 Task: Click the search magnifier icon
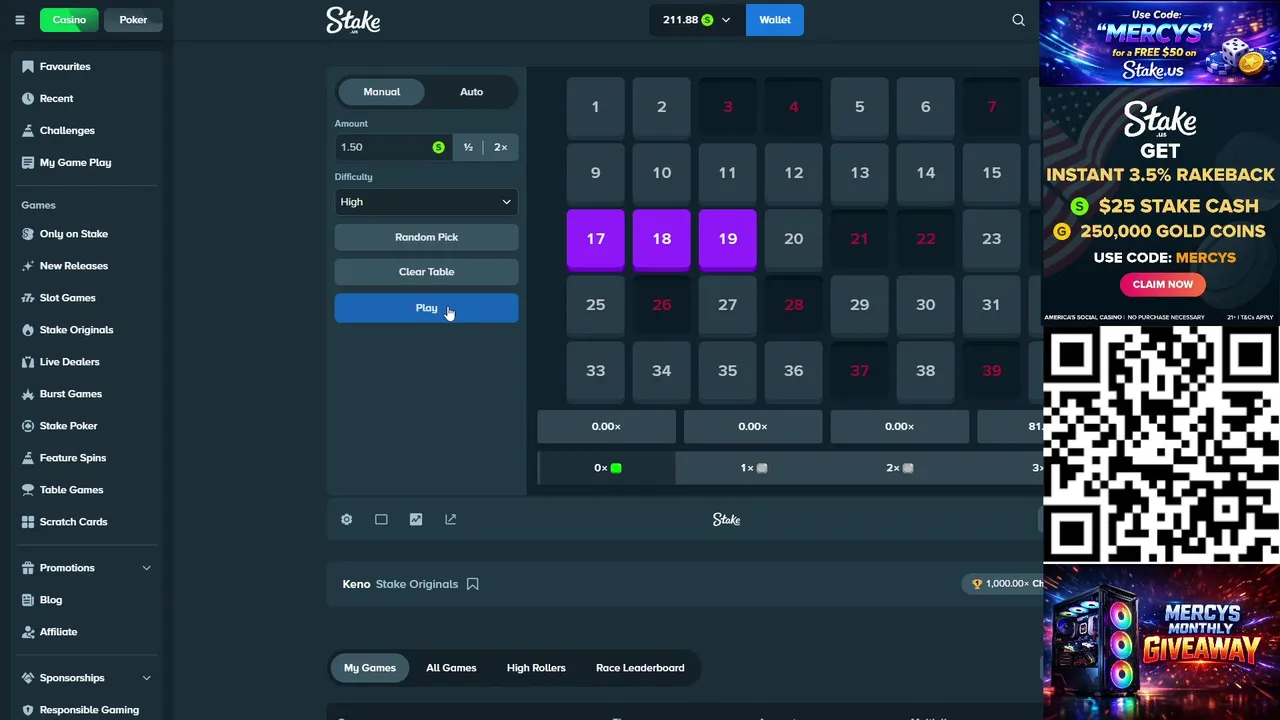(x=1018, y=20)
